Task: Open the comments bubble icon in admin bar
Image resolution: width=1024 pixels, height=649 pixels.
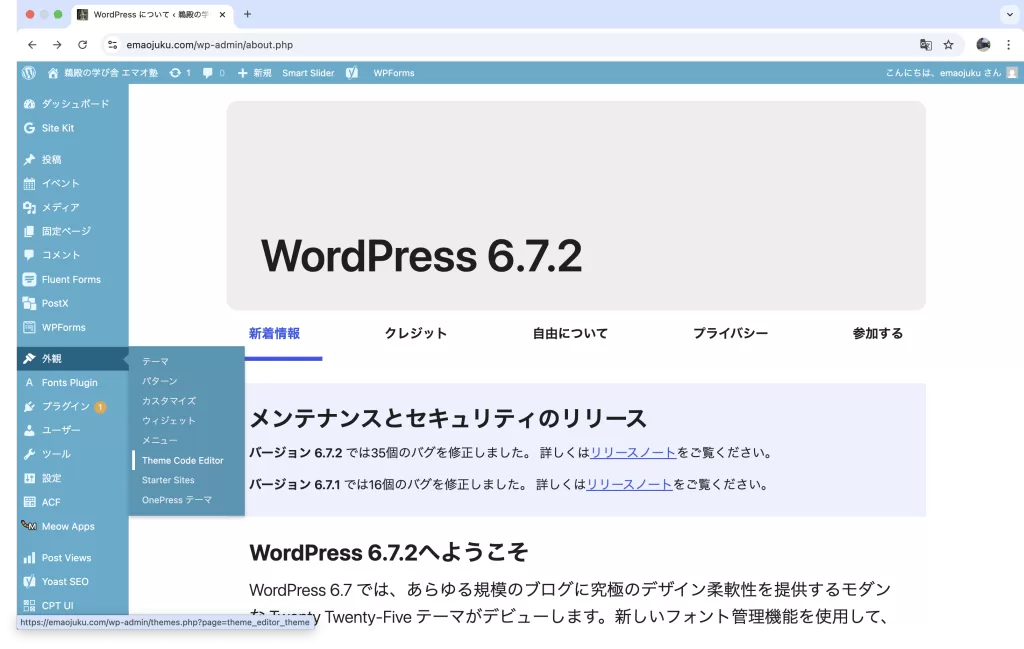Action: (208, 73)
